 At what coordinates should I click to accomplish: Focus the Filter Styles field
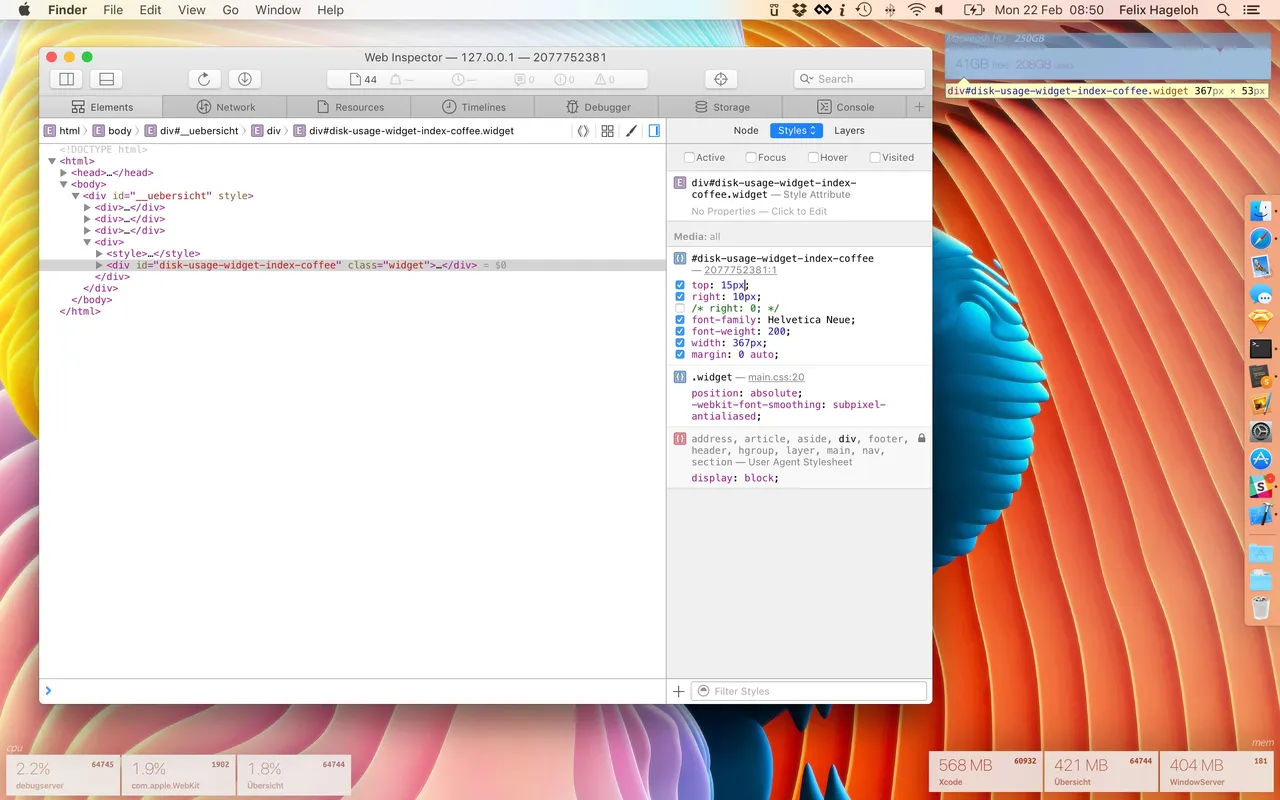tap(809, 691)
